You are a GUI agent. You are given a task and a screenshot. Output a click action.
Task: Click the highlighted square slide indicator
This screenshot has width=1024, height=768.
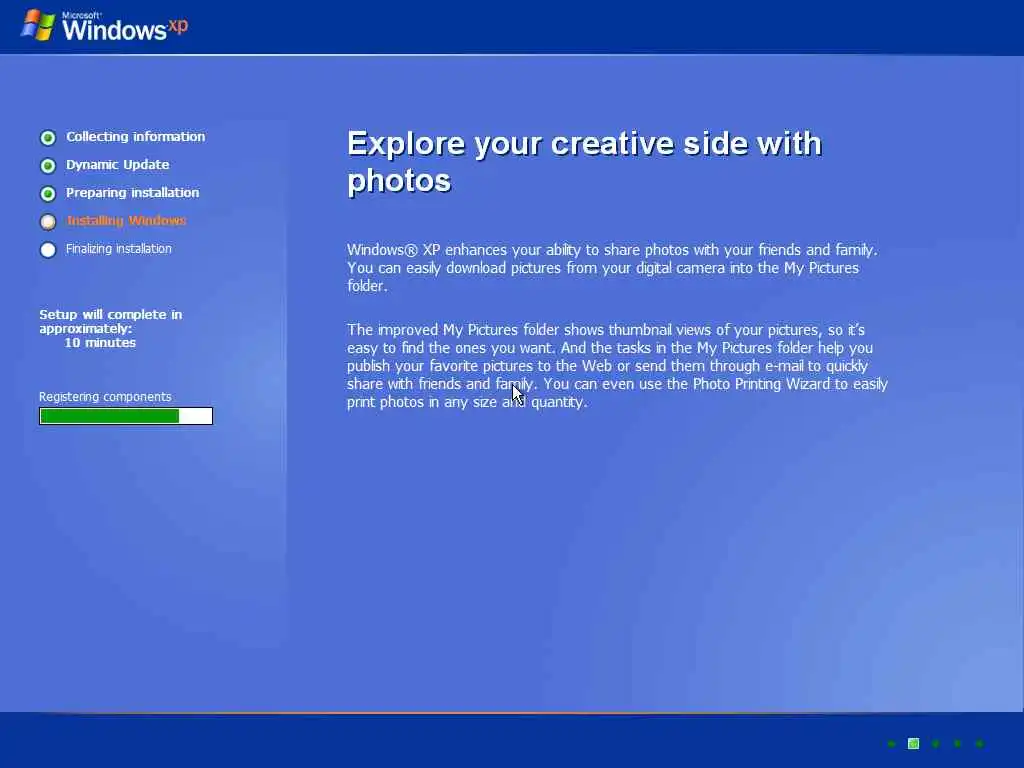pos(914,743)
